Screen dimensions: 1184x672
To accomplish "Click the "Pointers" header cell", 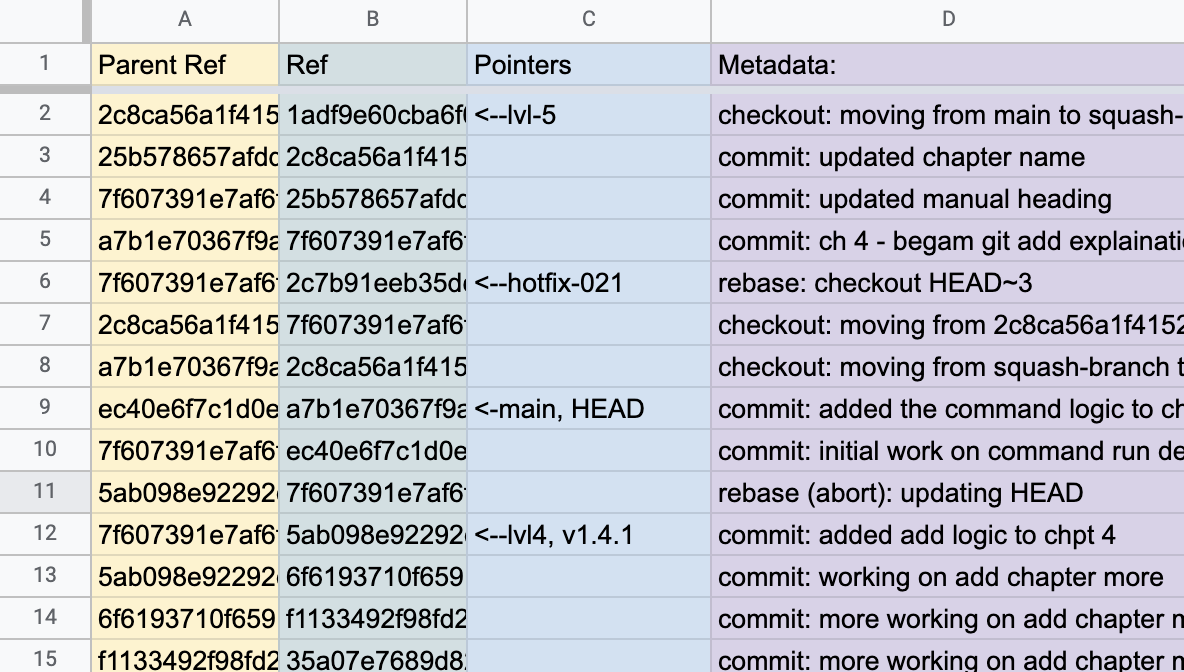I will point(589,65).
